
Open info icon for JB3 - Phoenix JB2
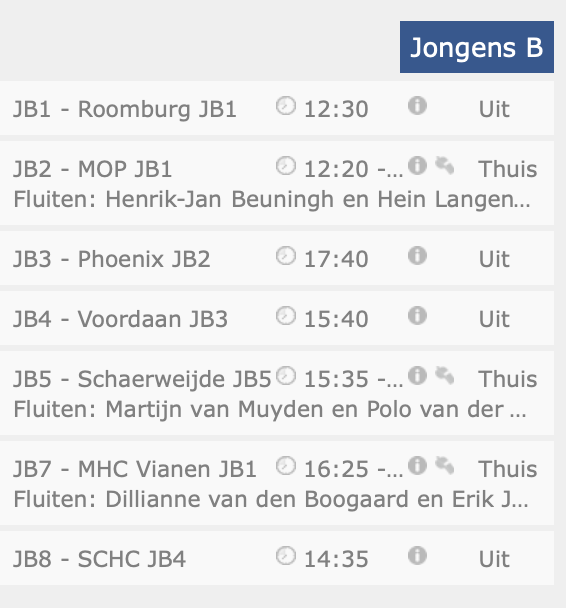(x=417, y=256)
